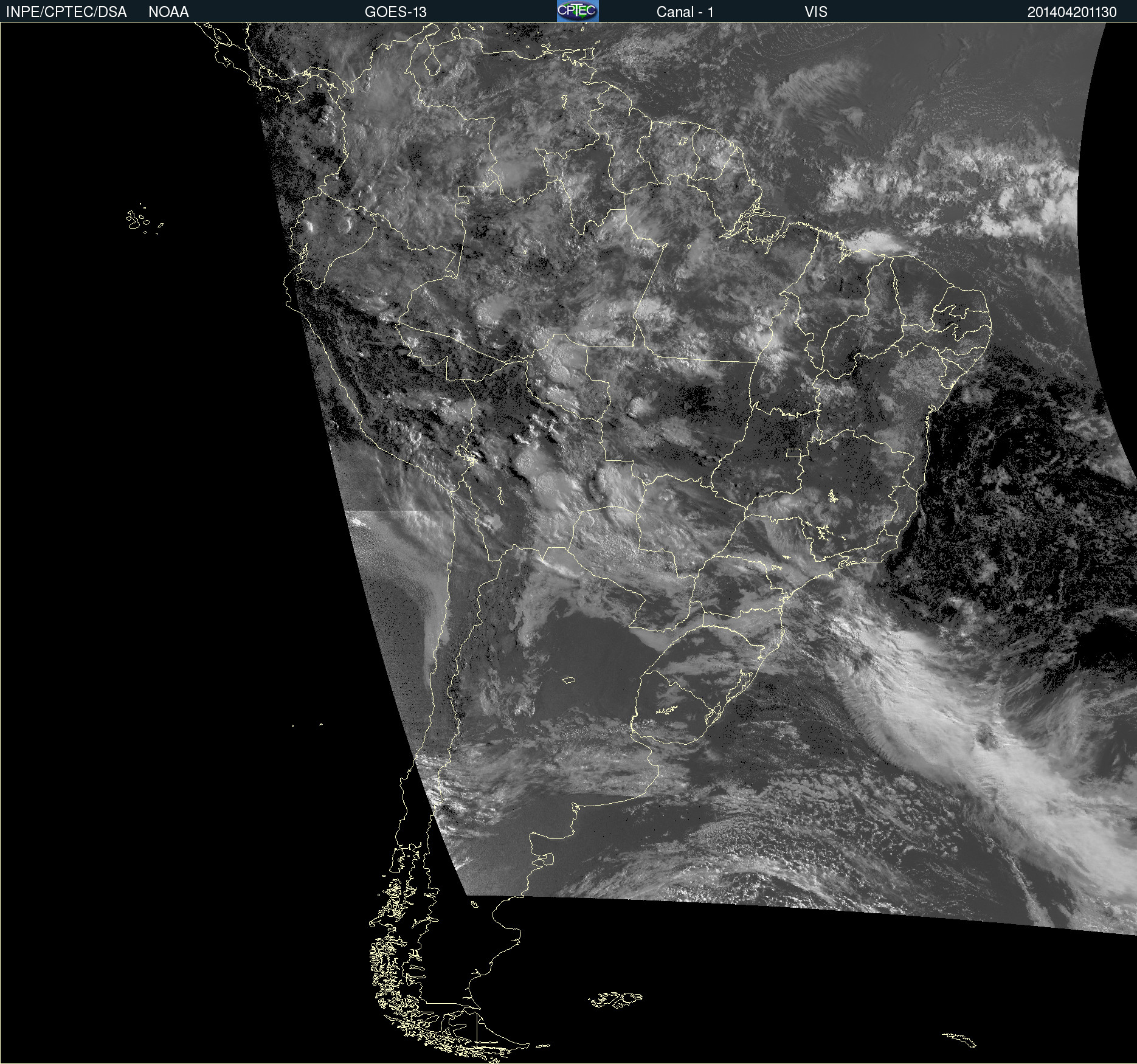Image resolution: width=1137 pixels, height=1064 pixels.
Task: Click the CPTEC logo in header
Action: [578, 11]
